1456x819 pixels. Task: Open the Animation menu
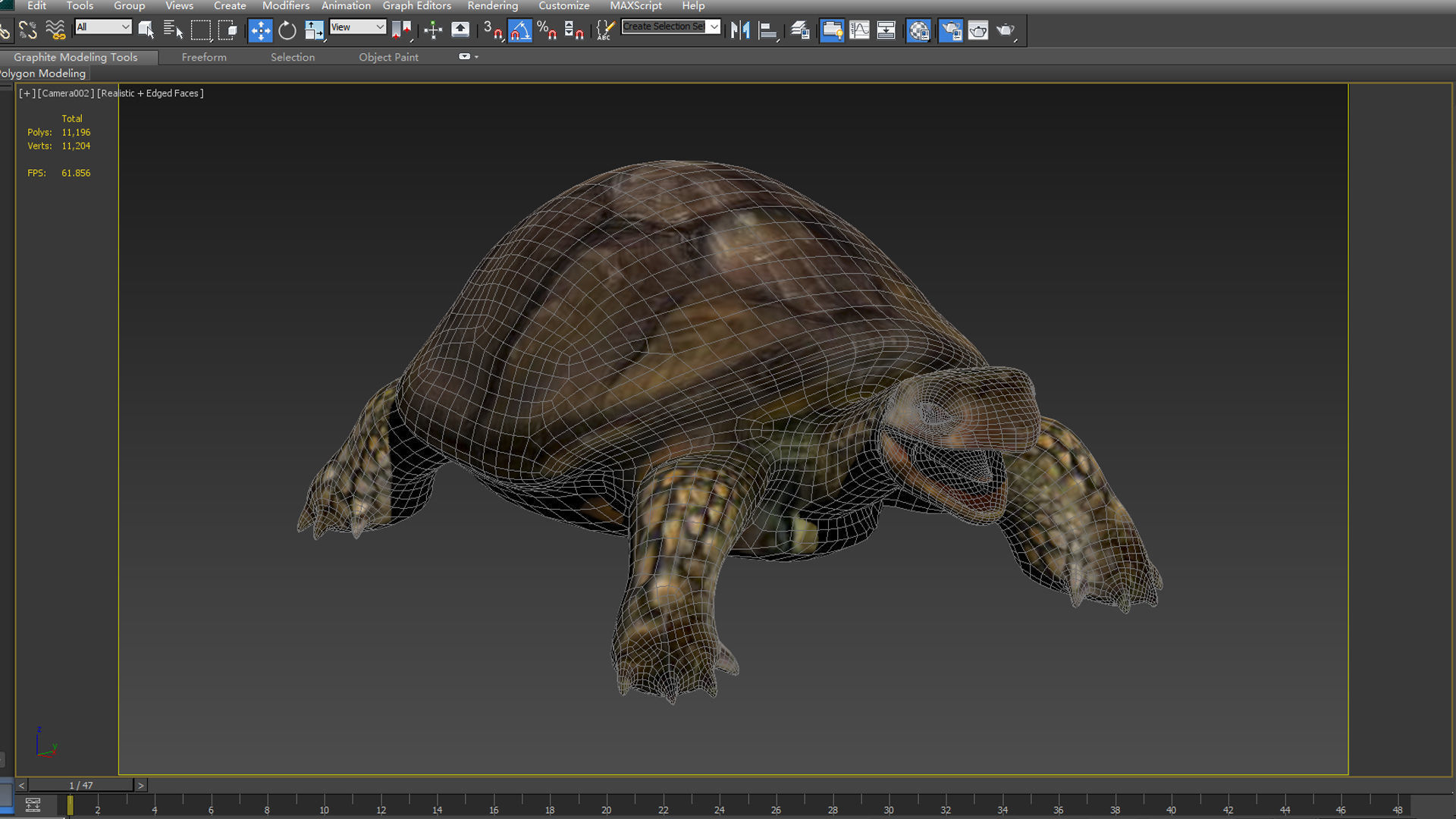pyautogui.click(x=346, y=6)
